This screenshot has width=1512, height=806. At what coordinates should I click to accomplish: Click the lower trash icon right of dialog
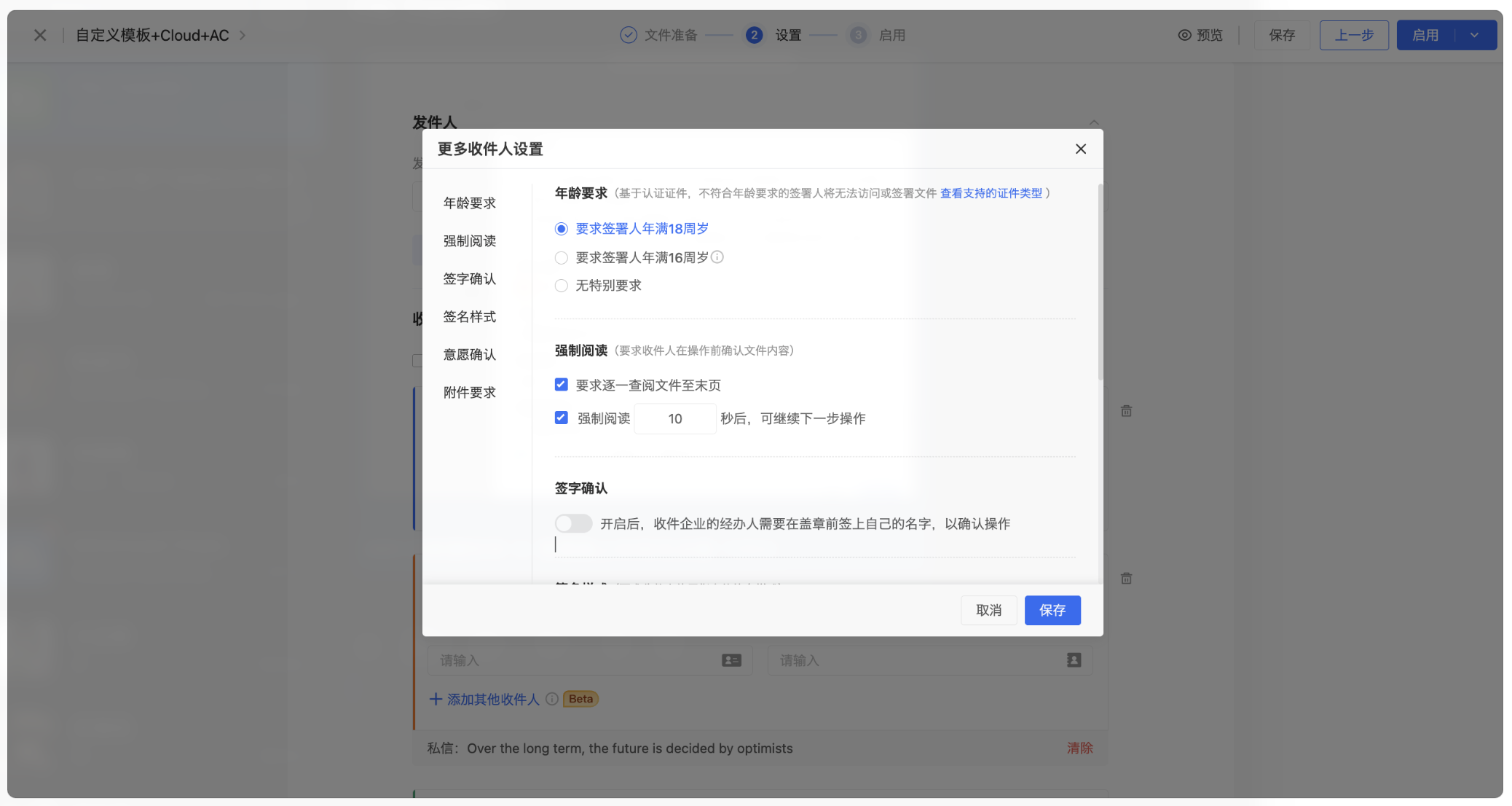[x=1126, y=579]
